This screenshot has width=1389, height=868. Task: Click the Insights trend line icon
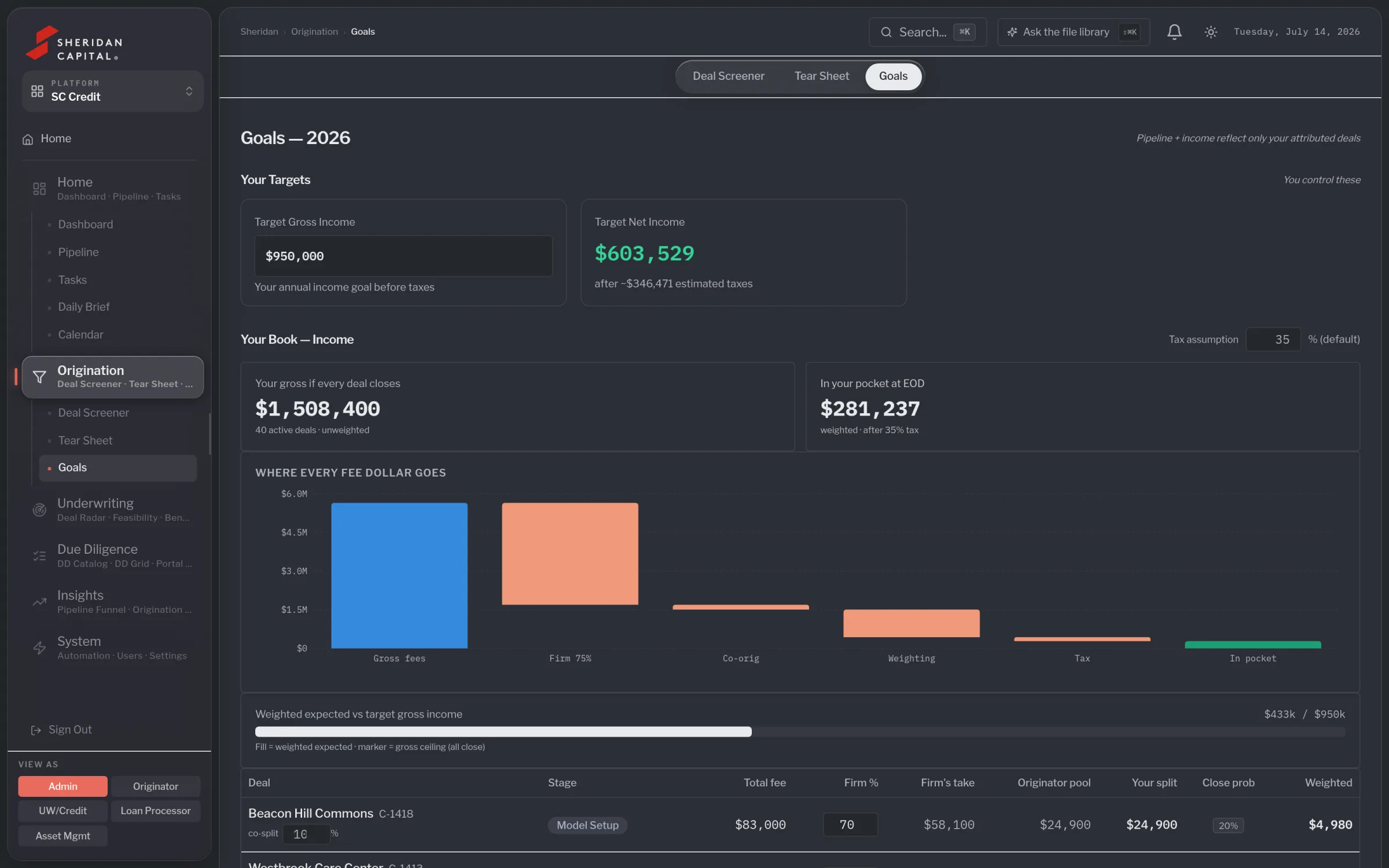point(39,602)
